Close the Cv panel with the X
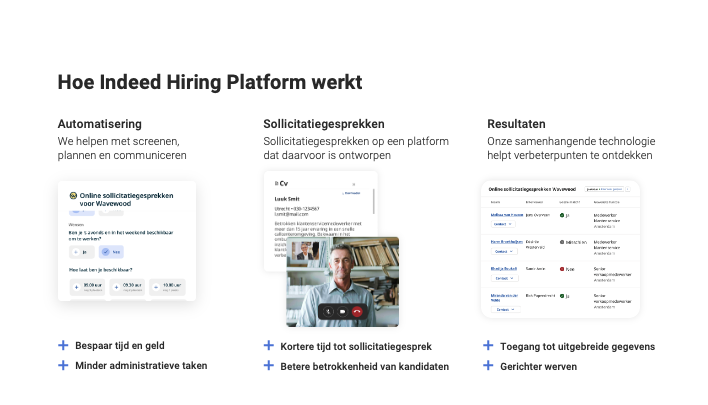Viewport: 708px width, 405px height. (354, 184)
